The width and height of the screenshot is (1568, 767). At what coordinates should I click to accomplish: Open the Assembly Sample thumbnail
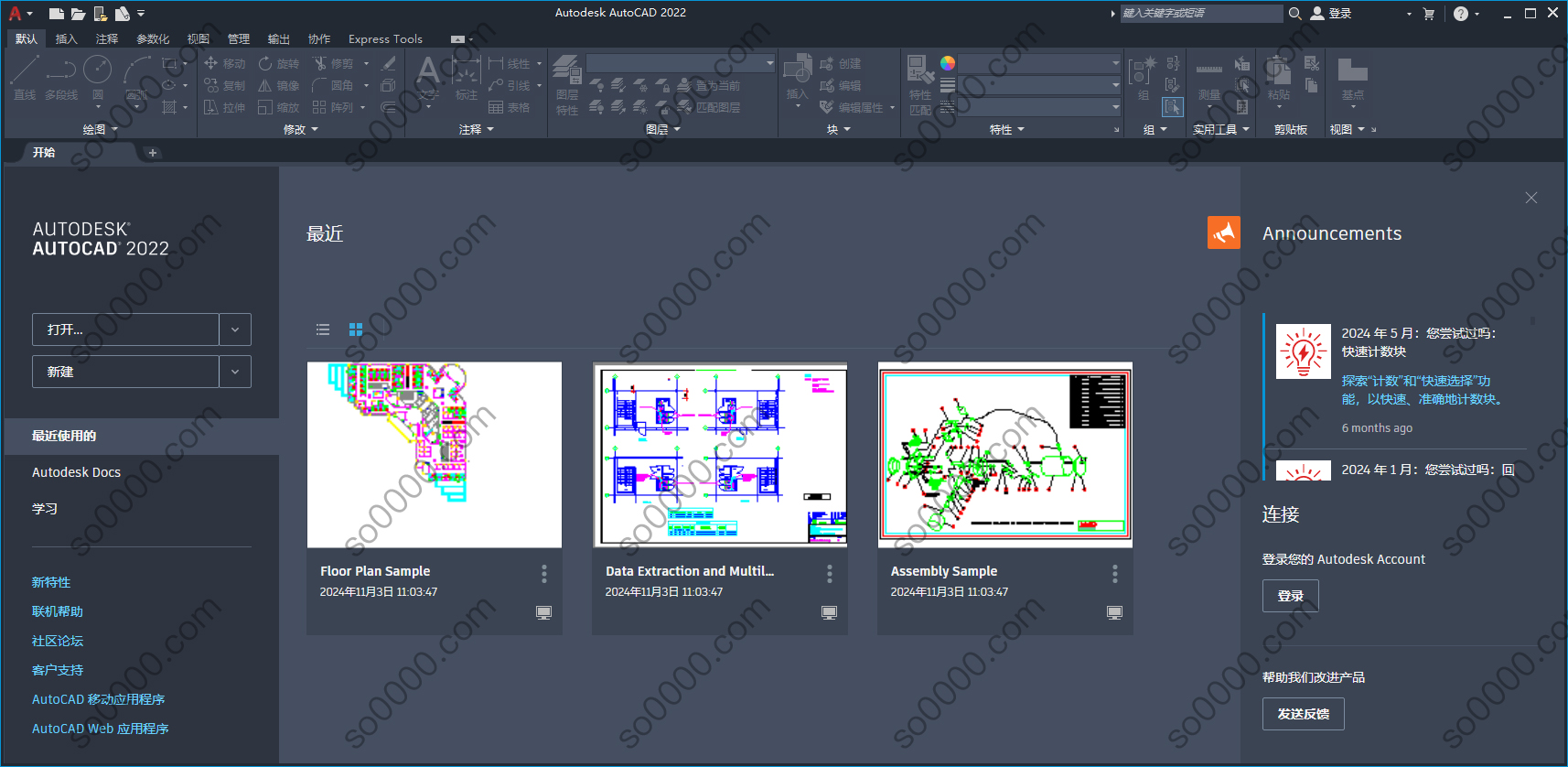coord(1005,455)
